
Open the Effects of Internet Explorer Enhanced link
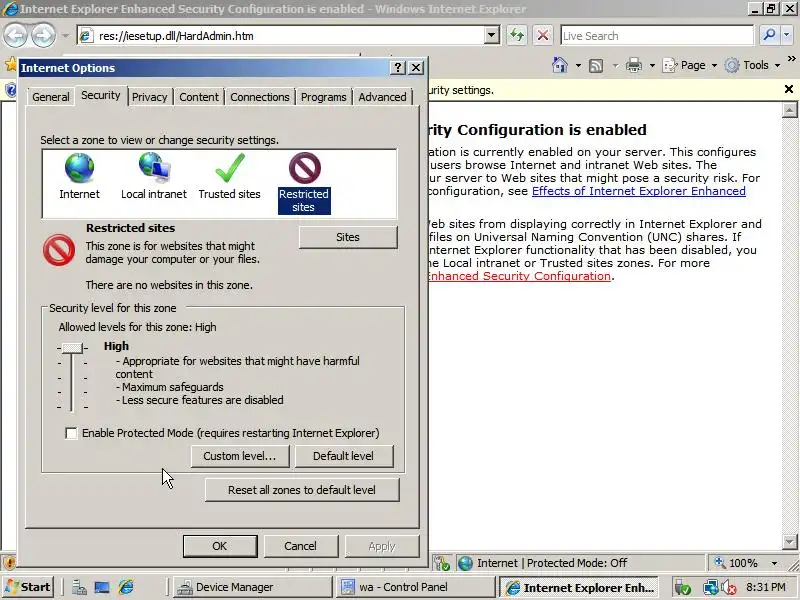639,191
